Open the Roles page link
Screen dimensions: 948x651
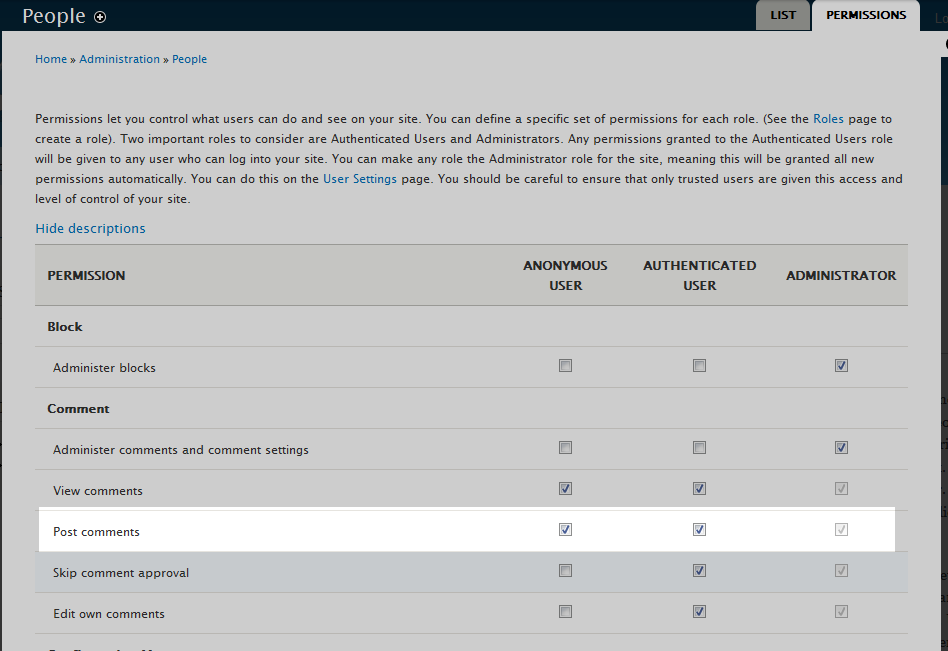[x=828, y=118]
